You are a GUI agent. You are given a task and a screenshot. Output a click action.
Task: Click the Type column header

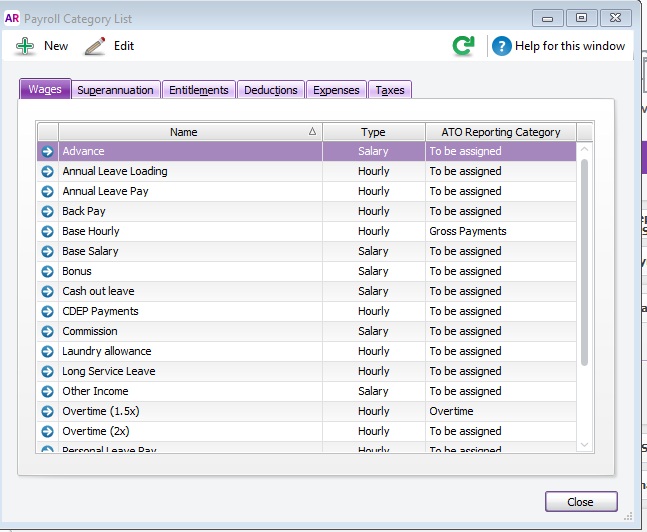click(373, 132)
